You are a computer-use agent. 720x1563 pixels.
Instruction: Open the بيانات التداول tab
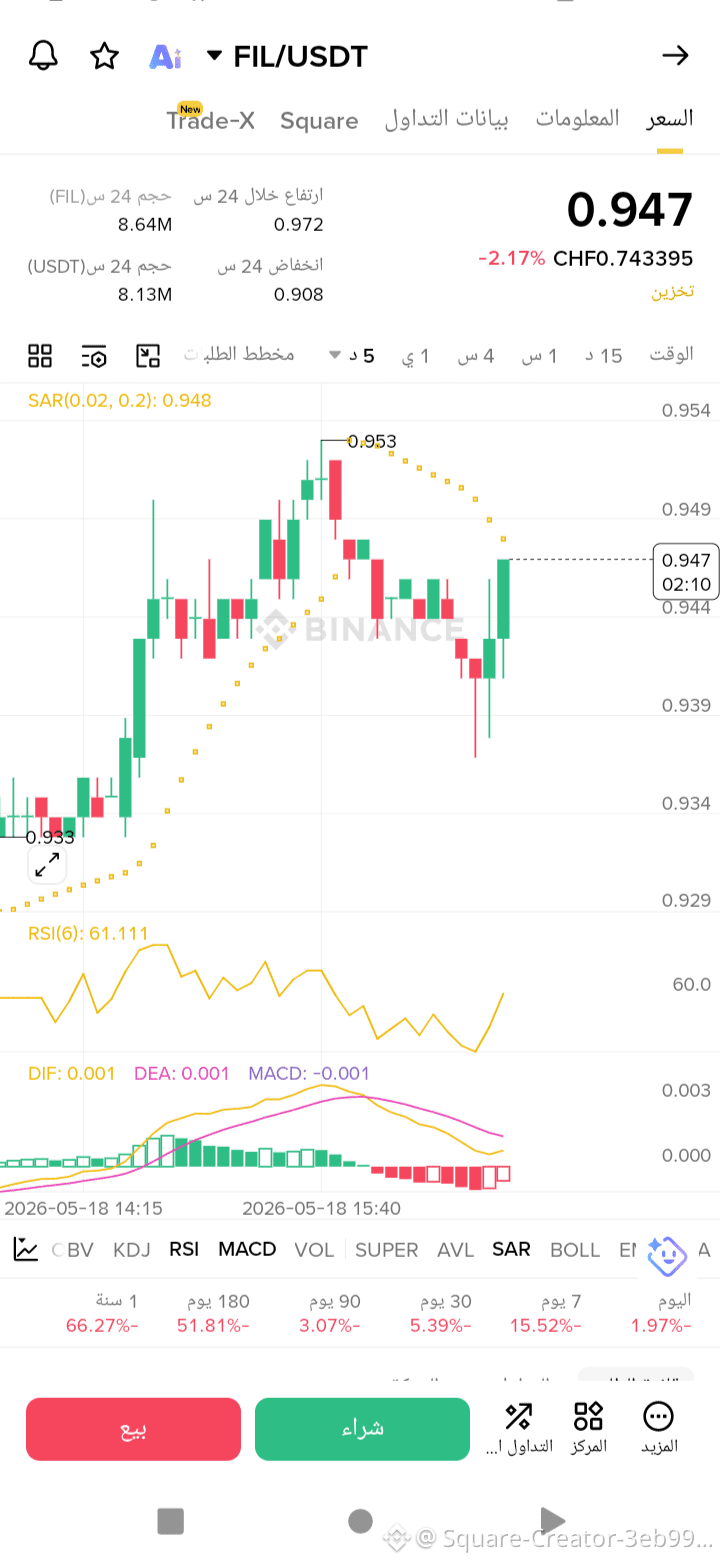pos(446,119)
